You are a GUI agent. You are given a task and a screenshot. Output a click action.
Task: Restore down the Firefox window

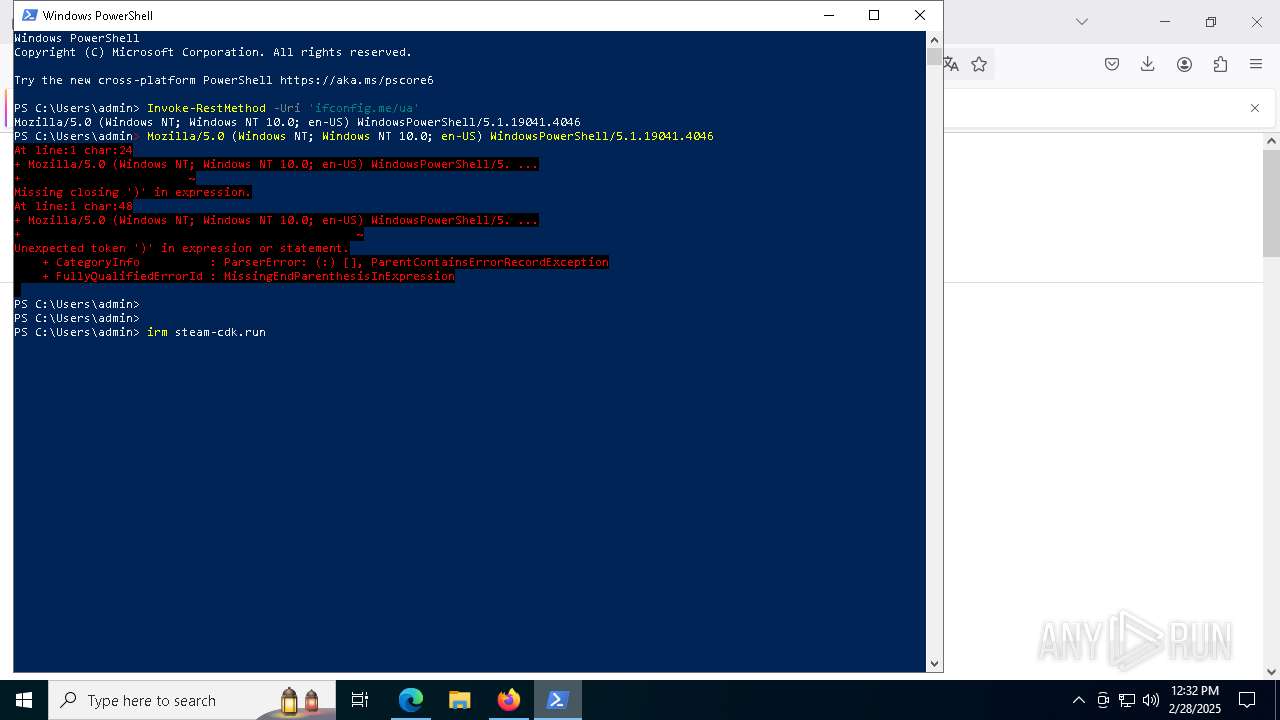[x=1211, y=21]
